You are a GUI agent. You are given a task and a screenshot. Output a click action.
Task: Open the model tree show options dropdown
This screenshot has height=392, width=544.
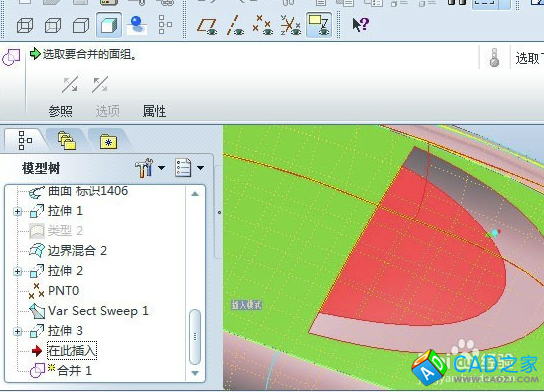pyautogui.click(x=189, y=168)
